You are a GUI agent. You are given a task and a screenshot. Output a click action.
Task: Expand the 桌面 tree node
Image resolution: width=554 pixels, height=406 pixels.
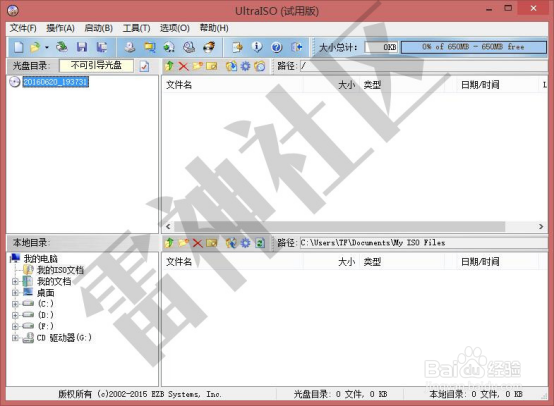point(15,293)
